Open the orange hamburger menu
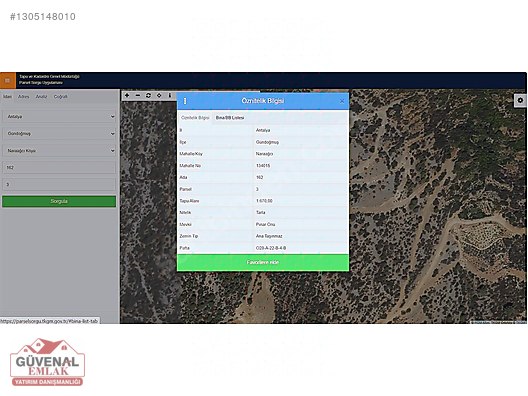 click(7, 80)
